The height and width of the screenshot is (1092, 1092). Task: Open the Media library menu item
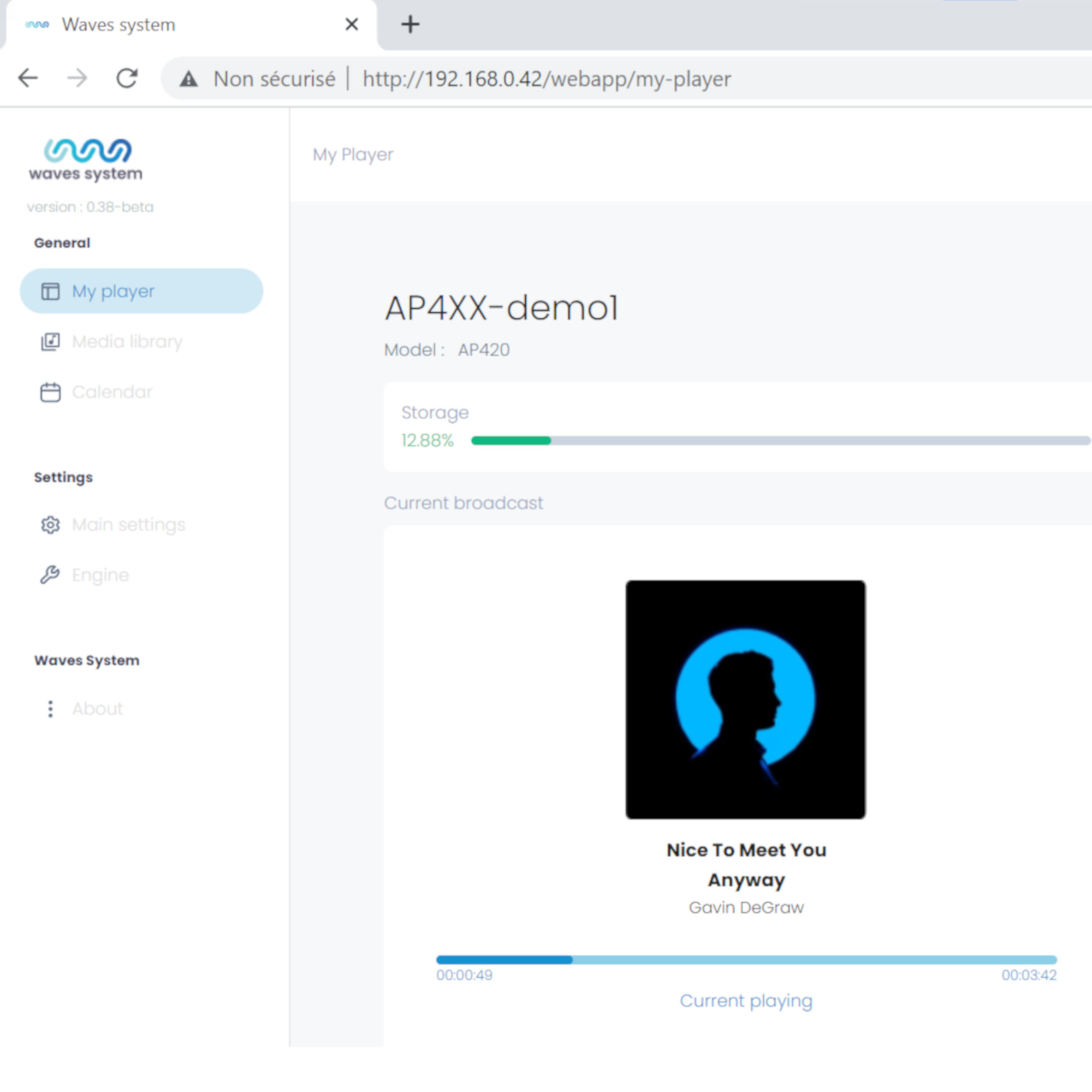[127, 341]
